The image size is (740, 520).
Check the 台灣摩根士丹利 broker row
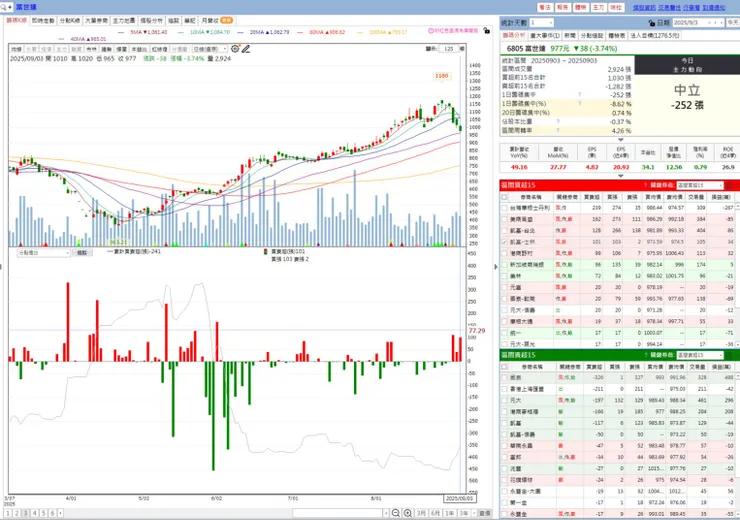(505, 208)
